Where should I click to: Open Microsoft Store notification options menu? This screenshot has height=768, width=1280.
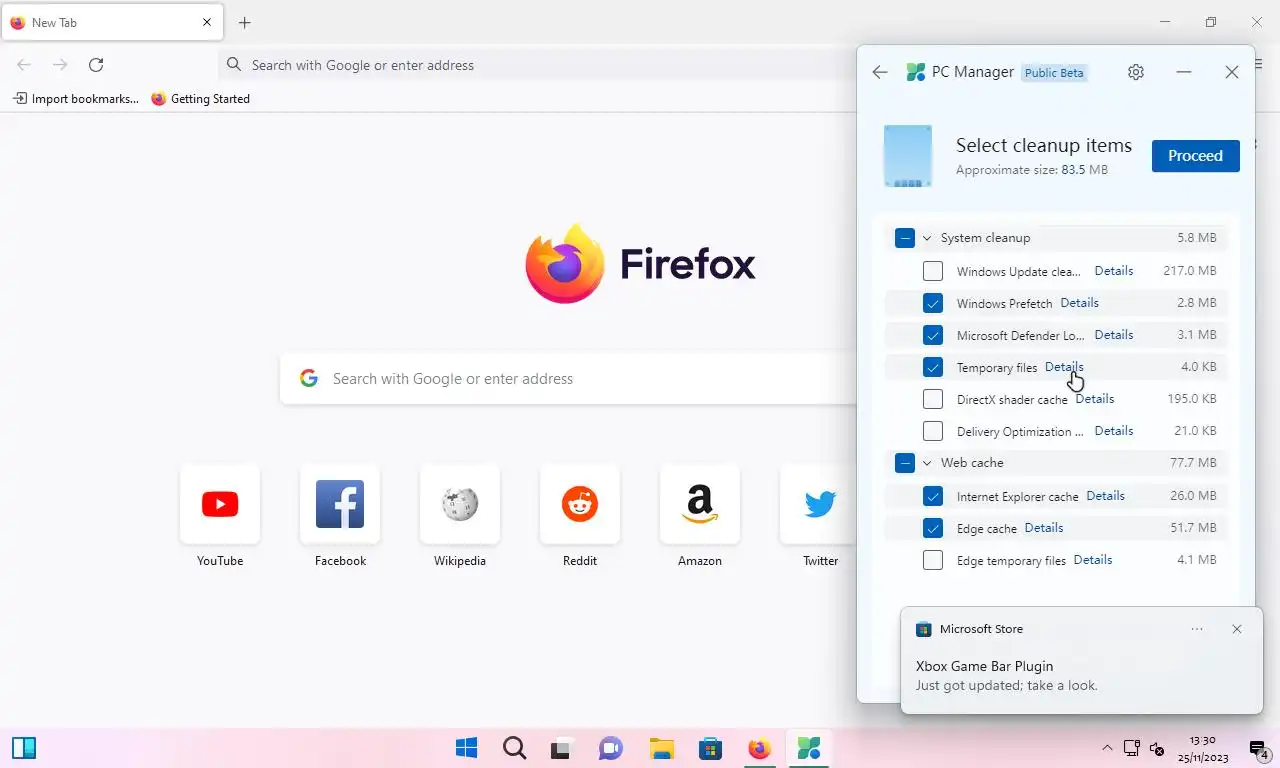point(1197,629)
